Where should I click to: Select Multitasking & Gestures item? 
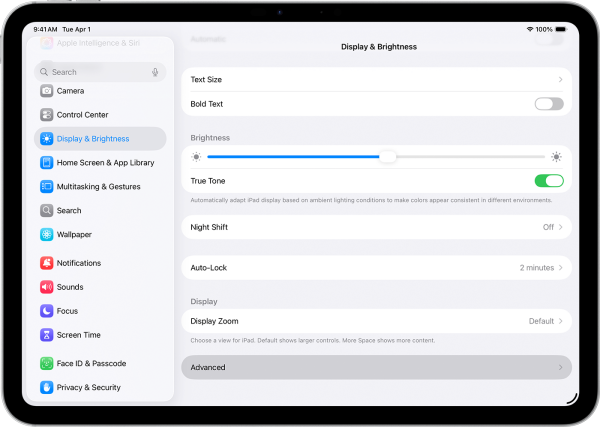coord(100,186)
